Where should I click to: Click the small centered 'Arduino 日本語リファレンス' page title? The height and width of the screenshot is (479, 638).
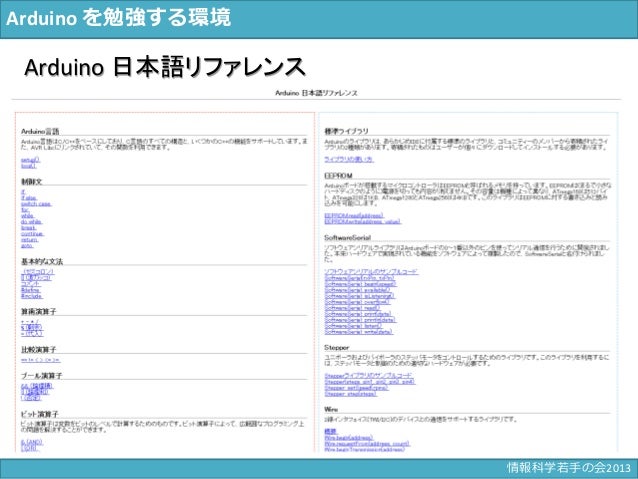[x=316, y=93]
